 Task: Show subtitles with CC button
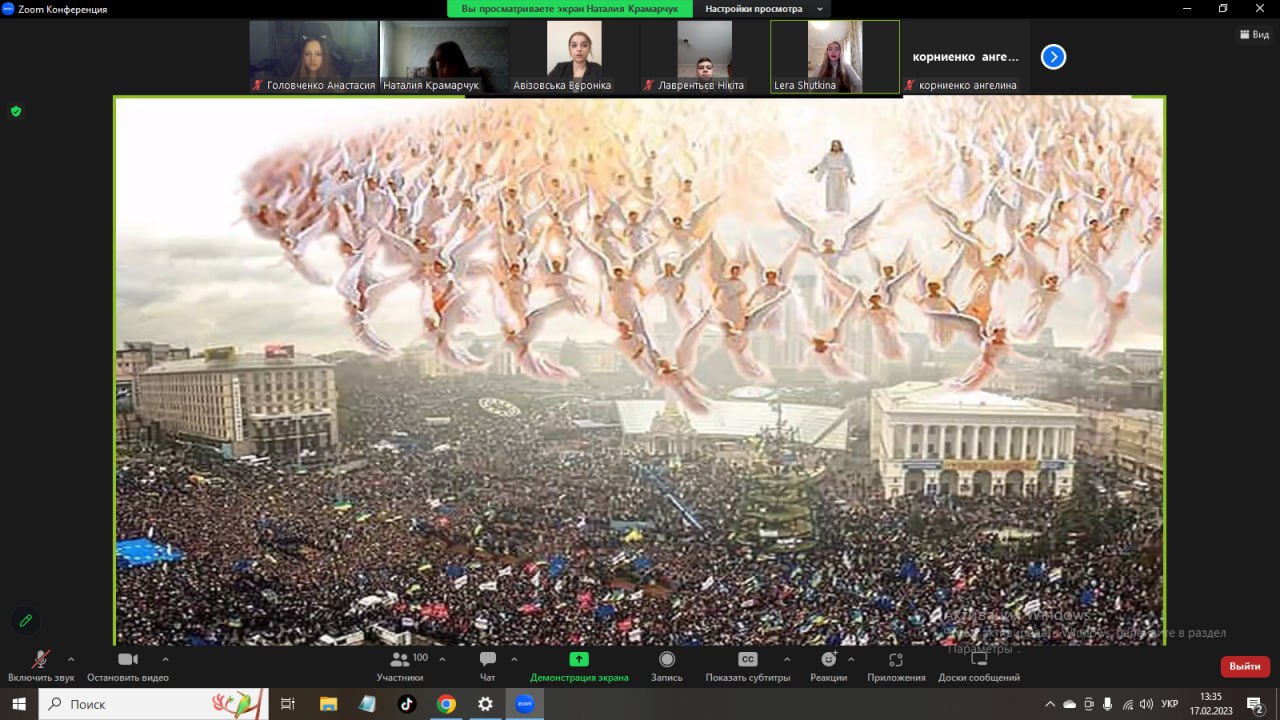coord(748,666)
